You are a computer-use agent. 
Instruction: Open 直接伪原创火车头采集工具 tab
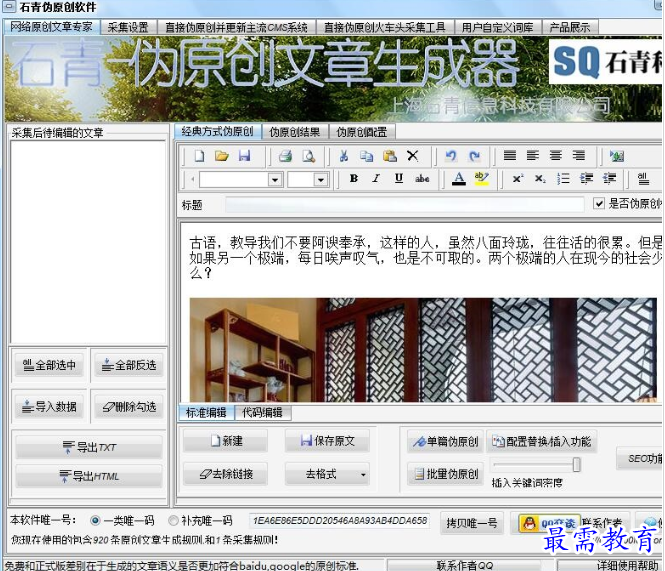(385, 27)
